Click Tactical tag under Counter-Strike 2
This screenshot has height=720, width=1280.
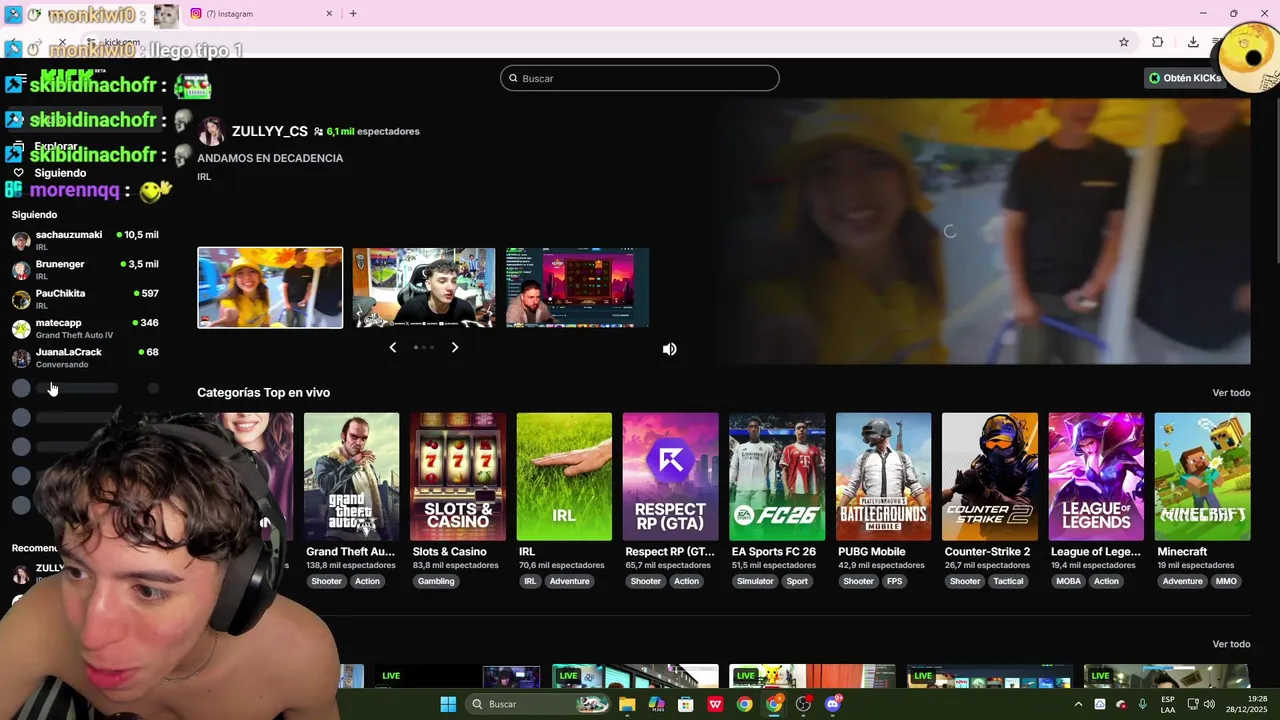tap(1008, 581)
